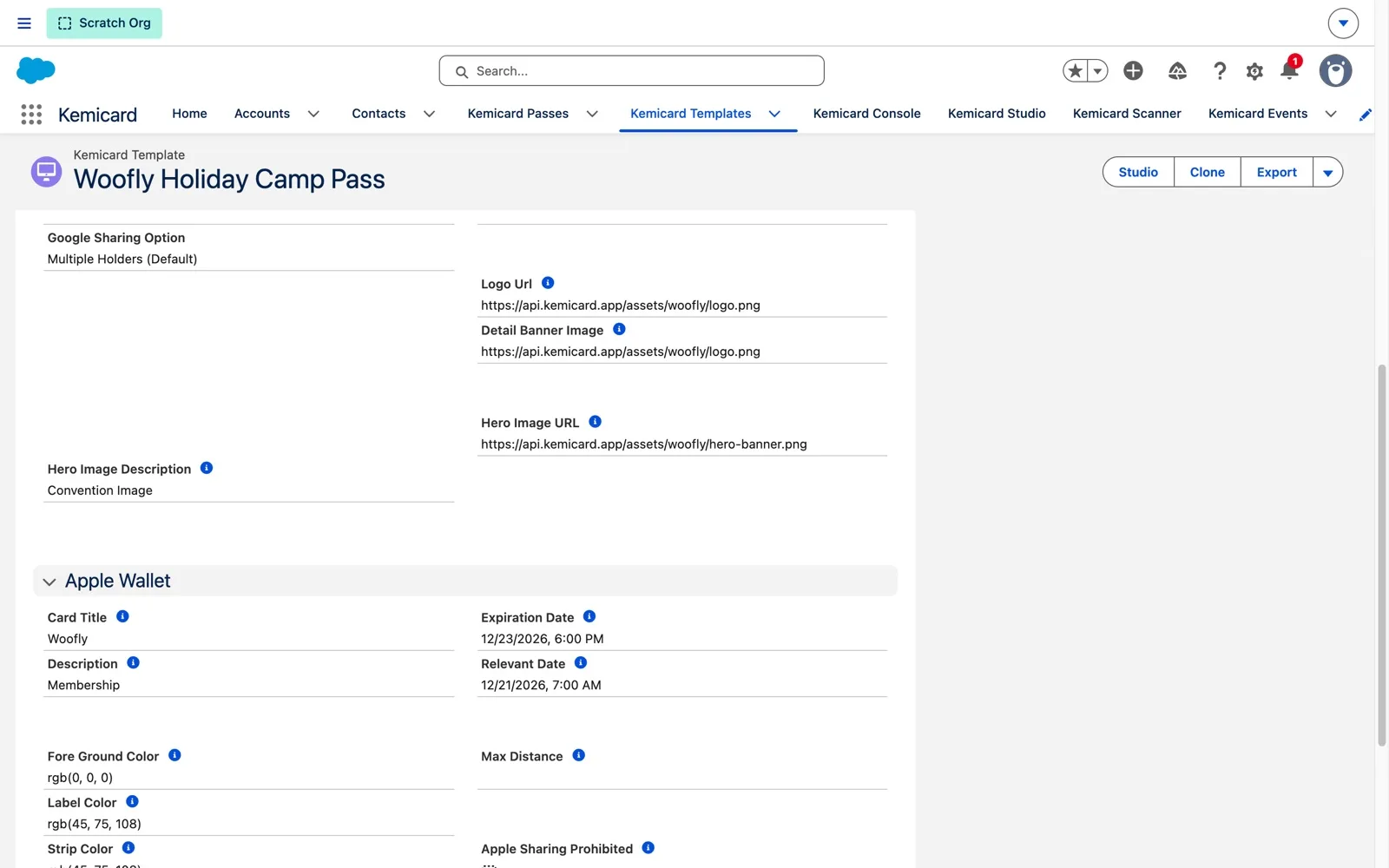
Task: Show info for Apple Sharing Prohibited field
Action: point(648,847)
